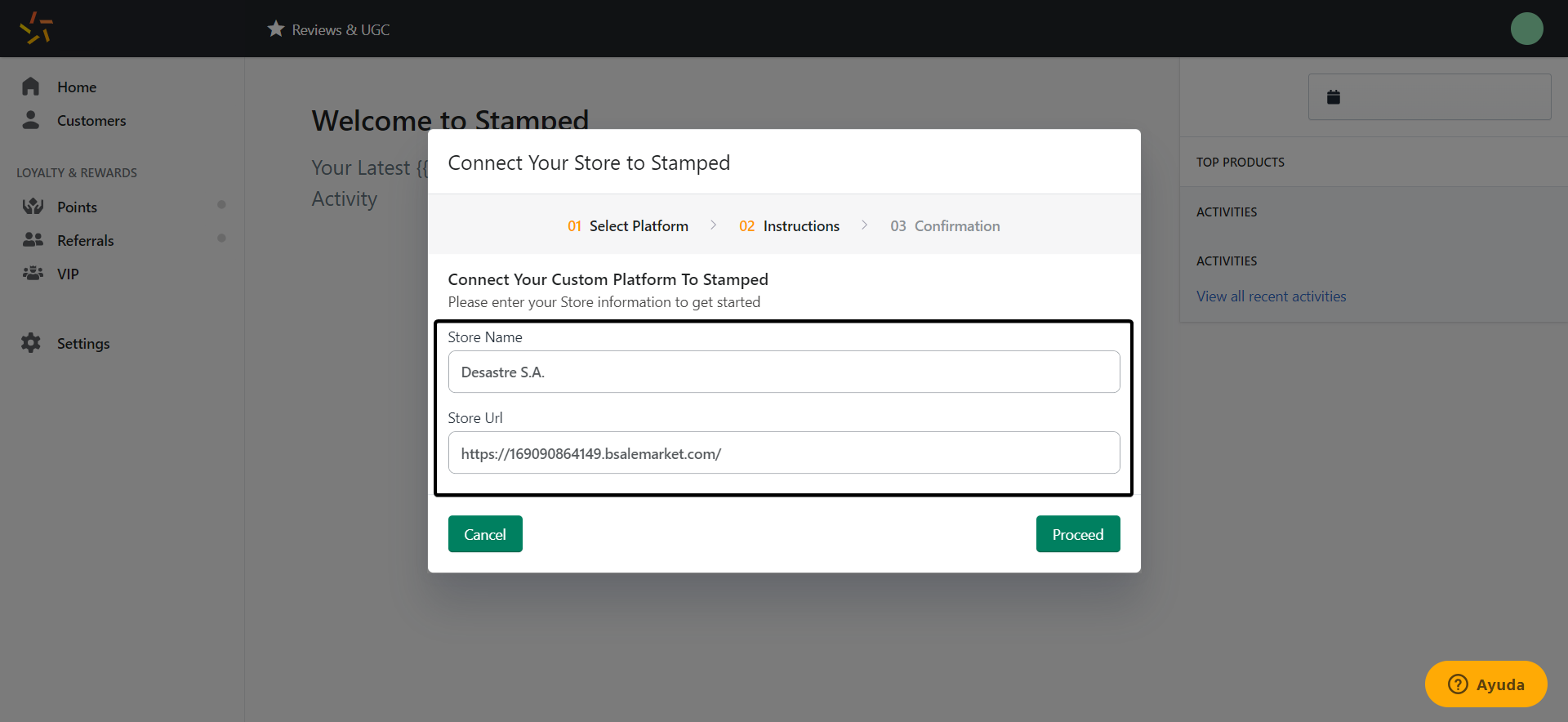Open Reviews & UGC section

(x=328, y=29)
